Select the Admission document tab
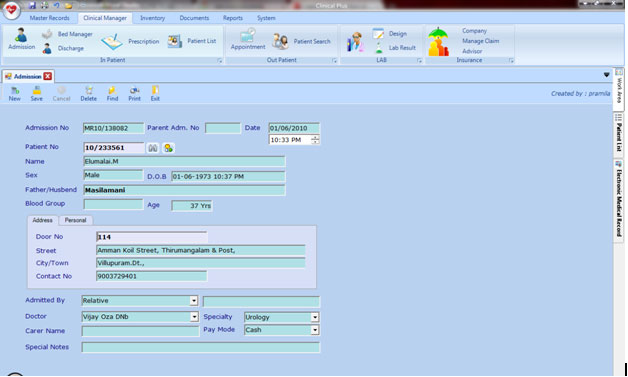 pos(27,76)
